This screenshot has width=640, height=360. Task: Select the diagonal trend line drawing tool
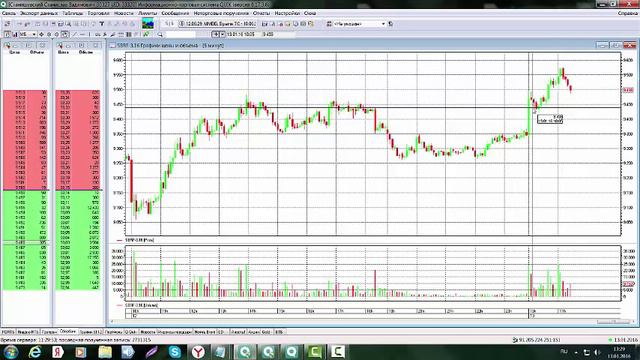(x=74, y=35)
